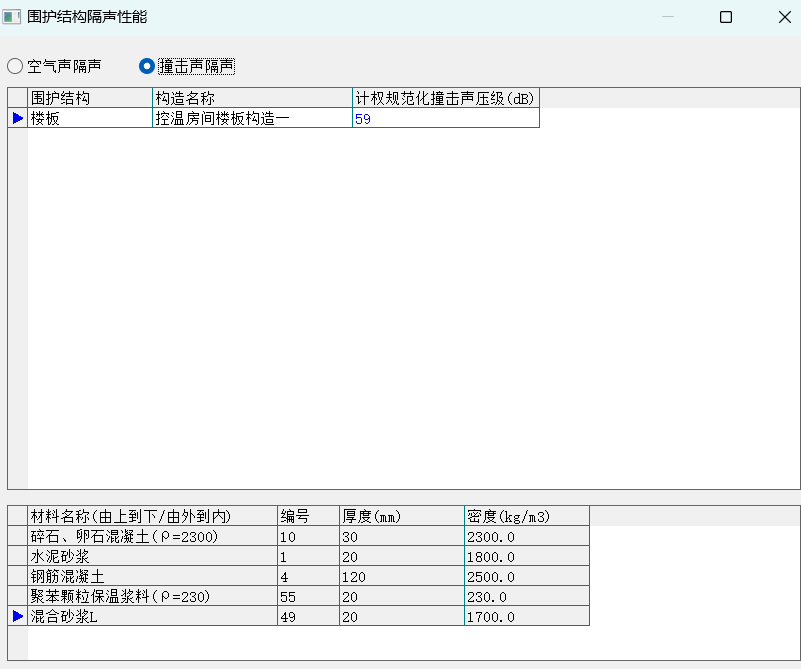Click the blue row arrow beside 楼板

coord(17,118)
